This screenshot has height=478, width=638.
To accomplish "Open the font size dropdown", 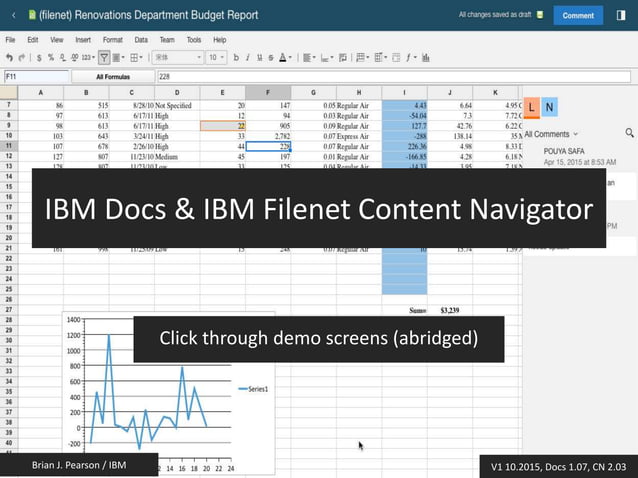I will (x=216, y=58).
